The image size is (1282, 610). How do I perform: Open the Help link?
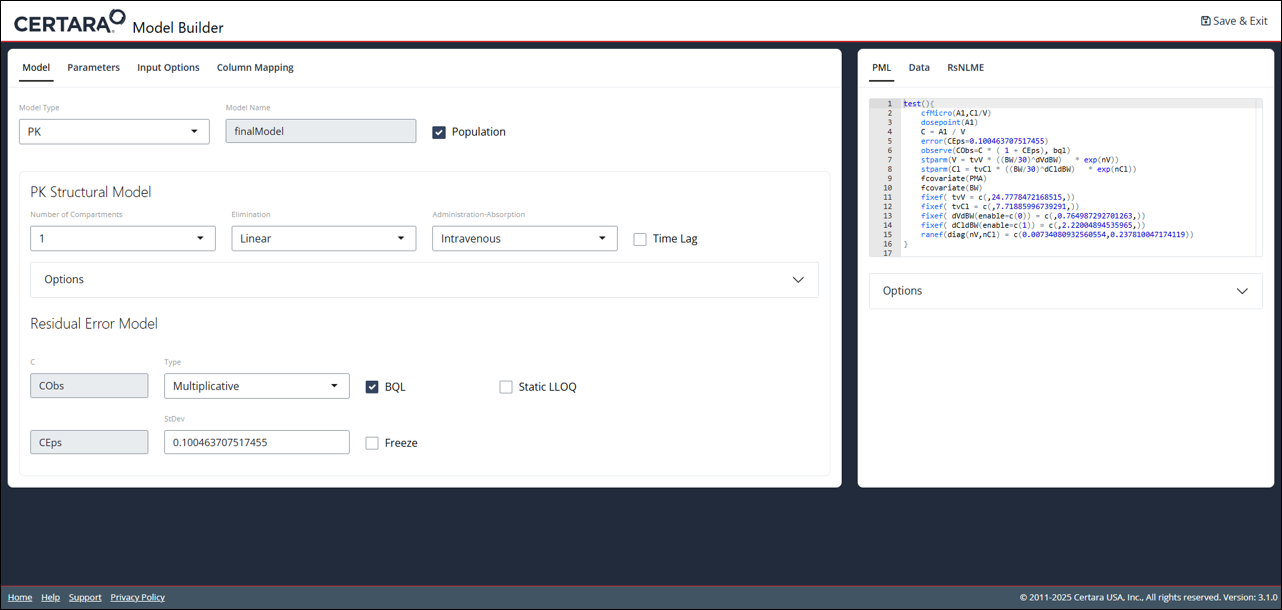click(x=50, y=597)
